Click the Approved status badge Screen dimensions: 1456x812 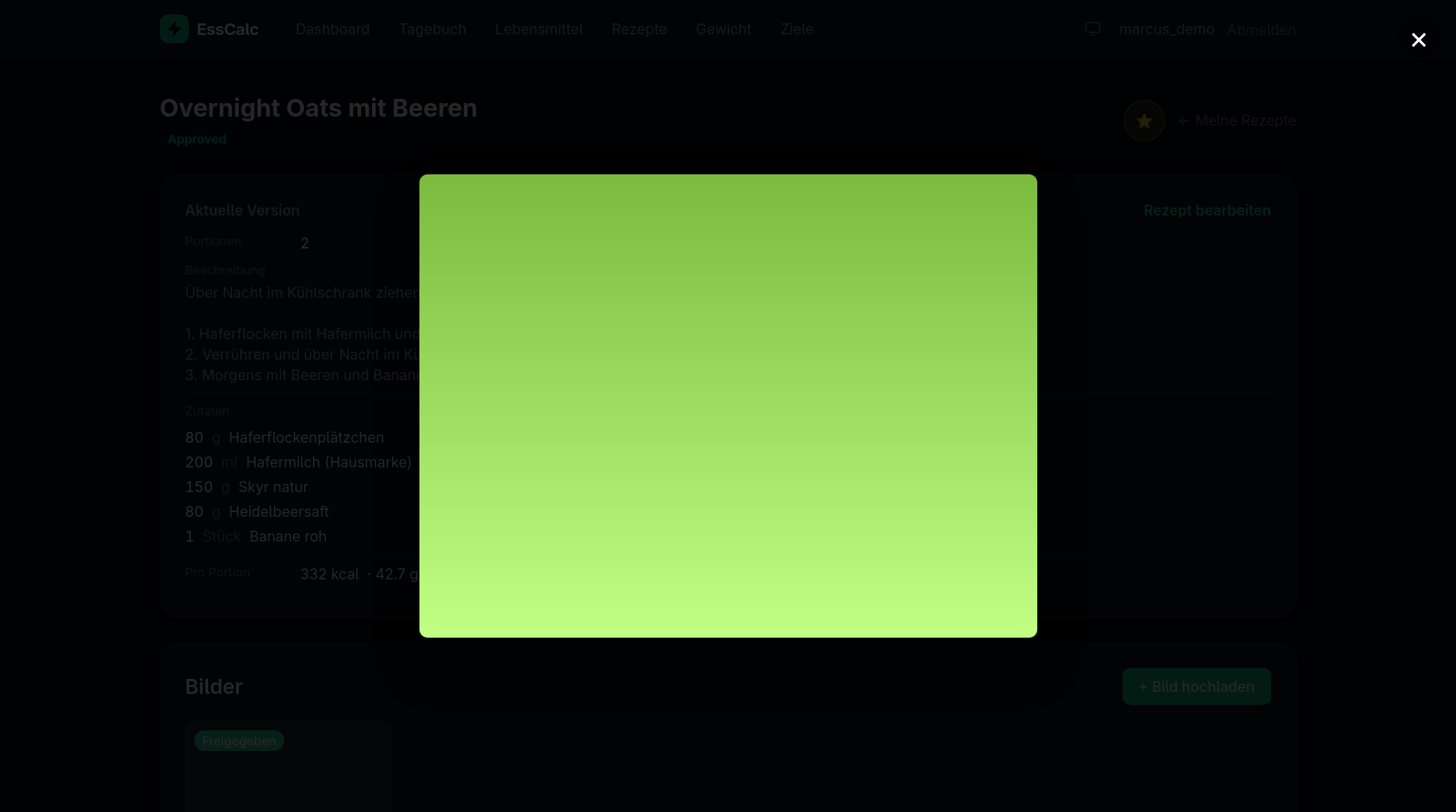click(x=196, y=139)
